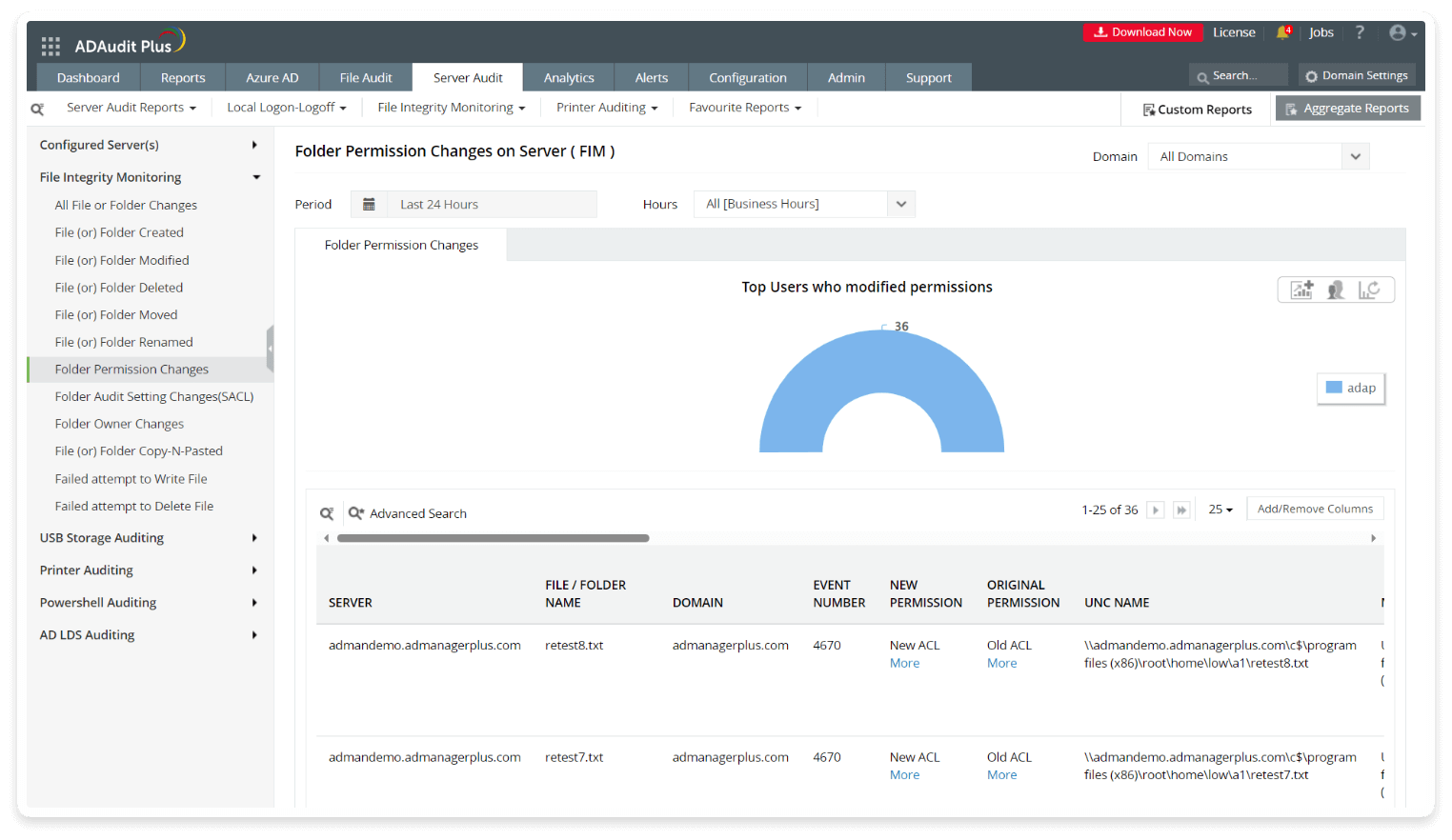This screenshot has height=840, width=1452.
Task: Click the refresh chart icon
Action: (x=1369, y=290)
